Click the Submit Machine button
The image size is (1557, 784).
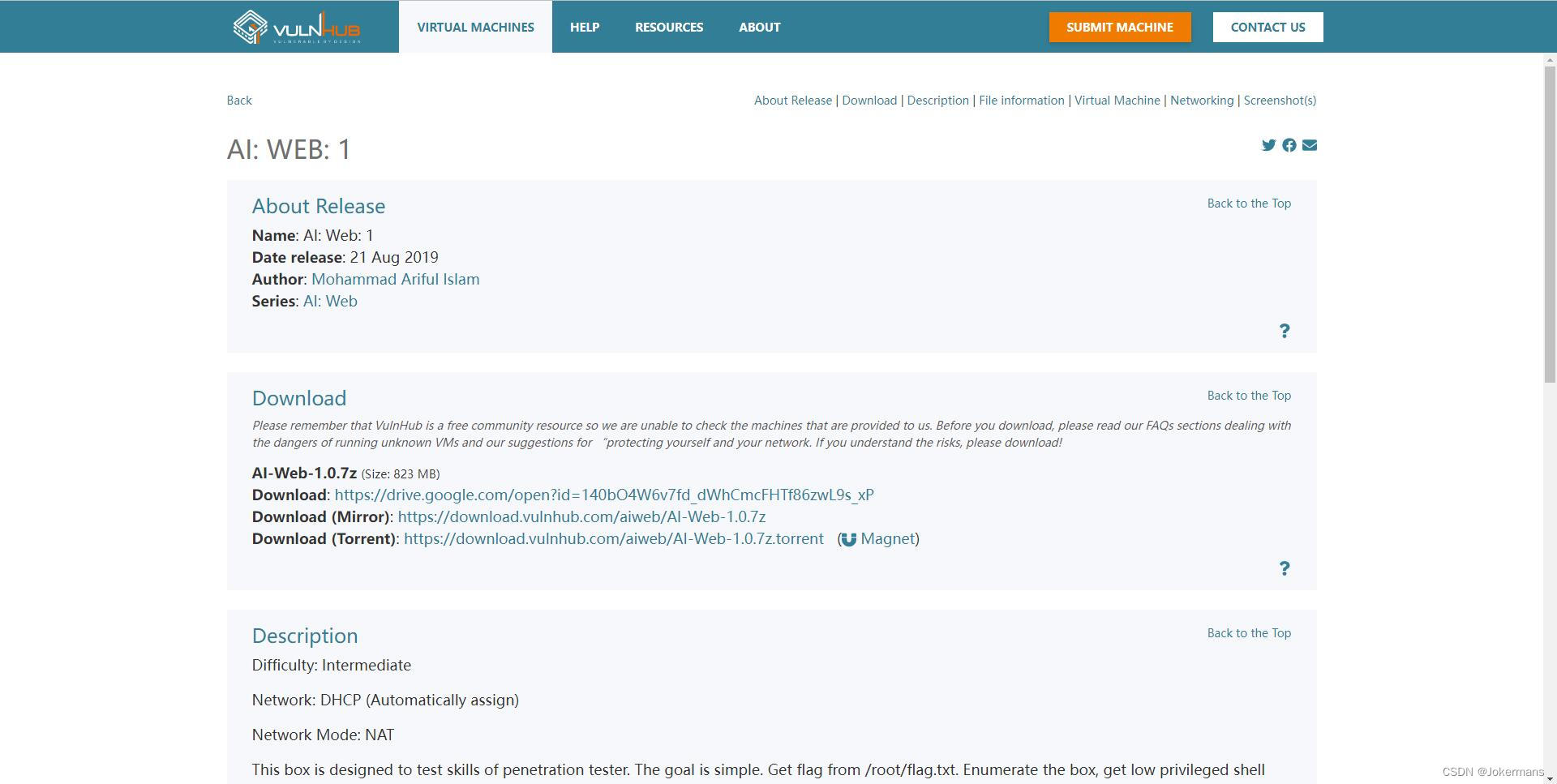[x=1120, y=27]
